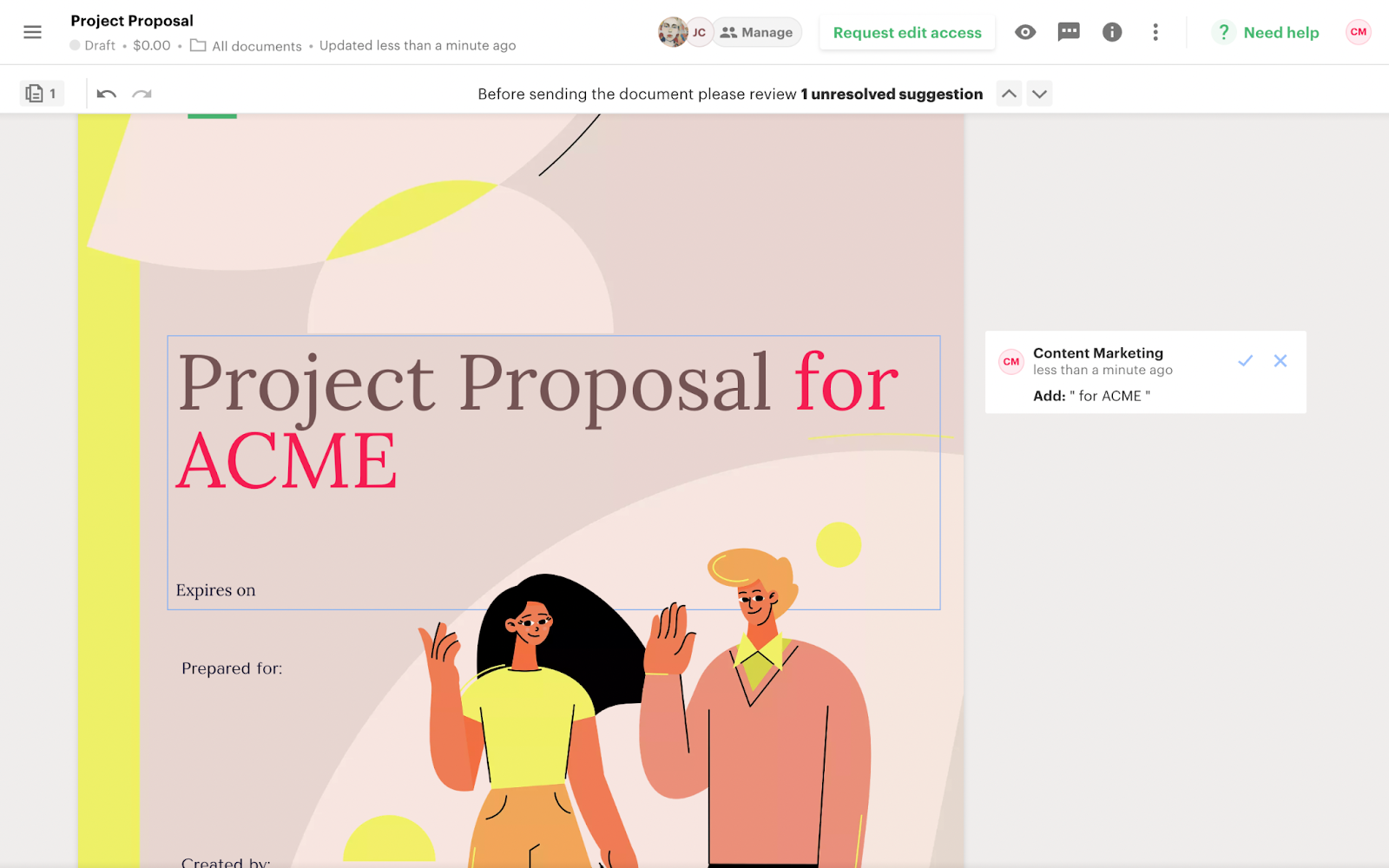Open the hamburger main menu

tap(33, 32)
